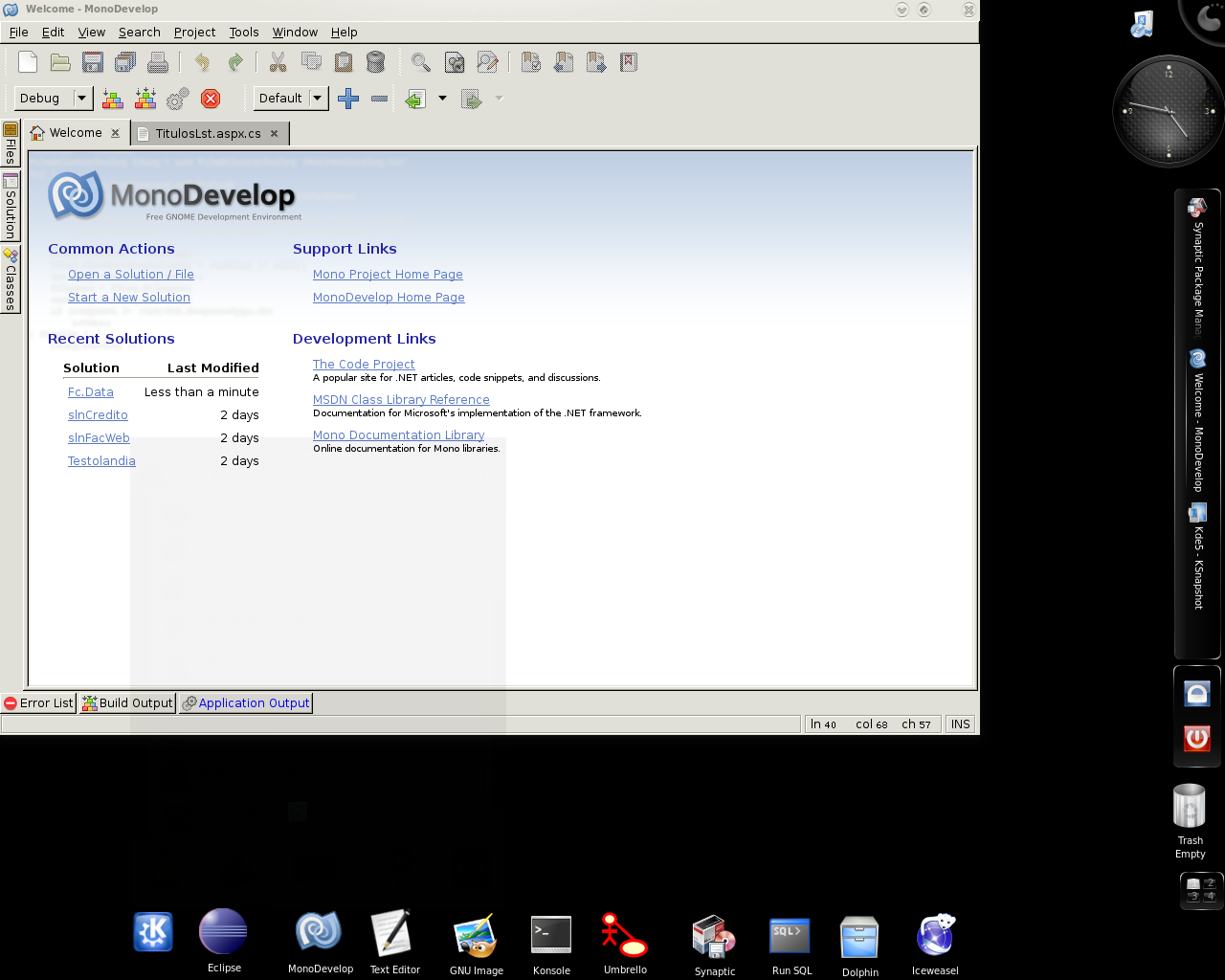
Task: Open the slnFacWeb recent solution
Action: click(99, 438)
